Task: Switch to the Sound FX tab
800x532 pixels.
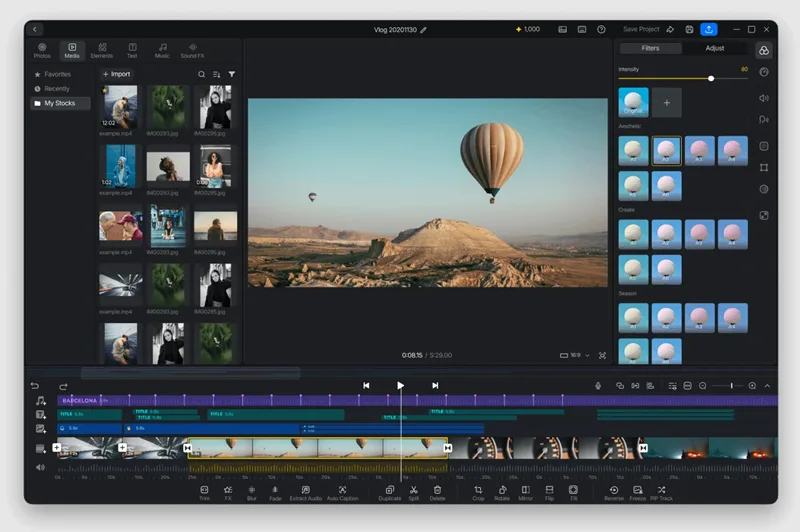Action: coord(192,50)
